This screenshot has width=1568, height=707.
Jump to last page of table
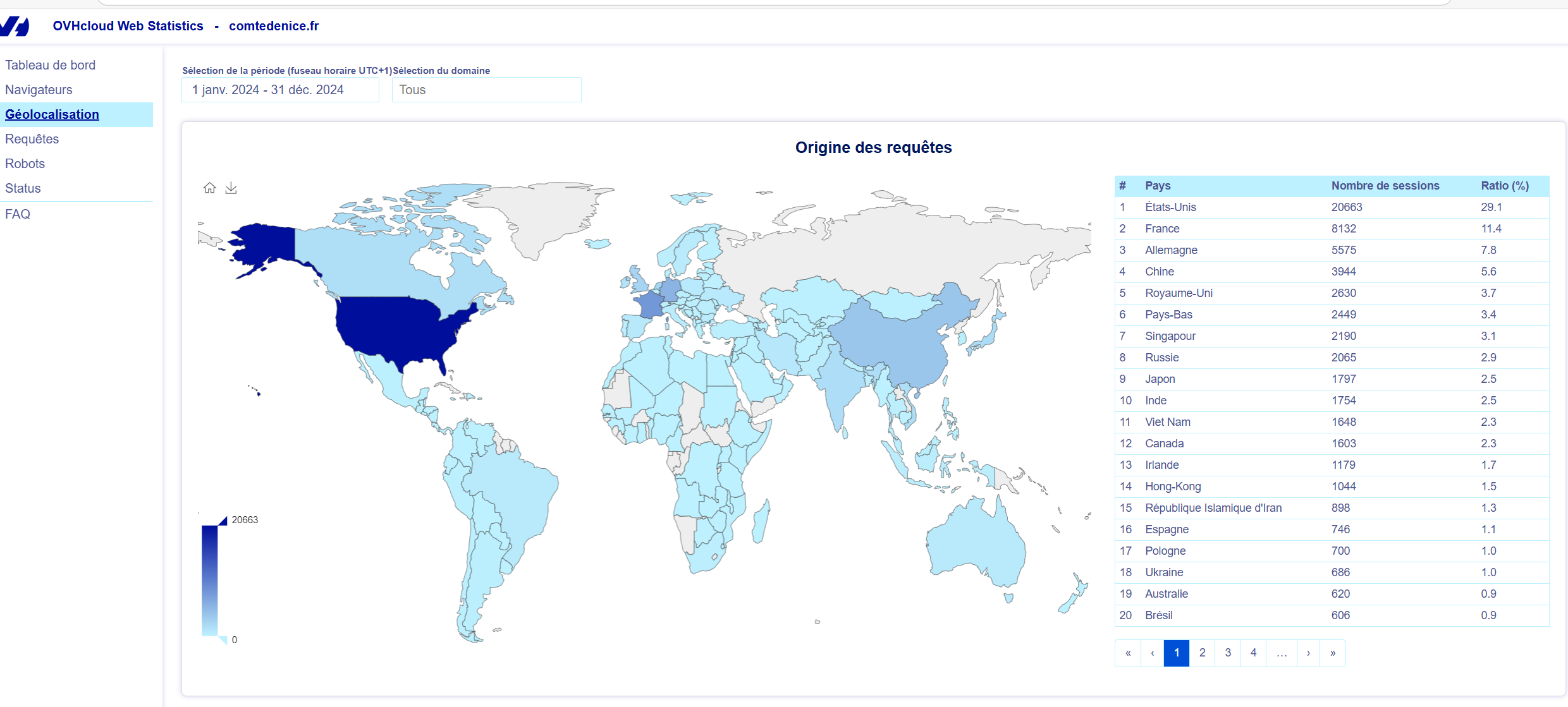[1333, 653]
